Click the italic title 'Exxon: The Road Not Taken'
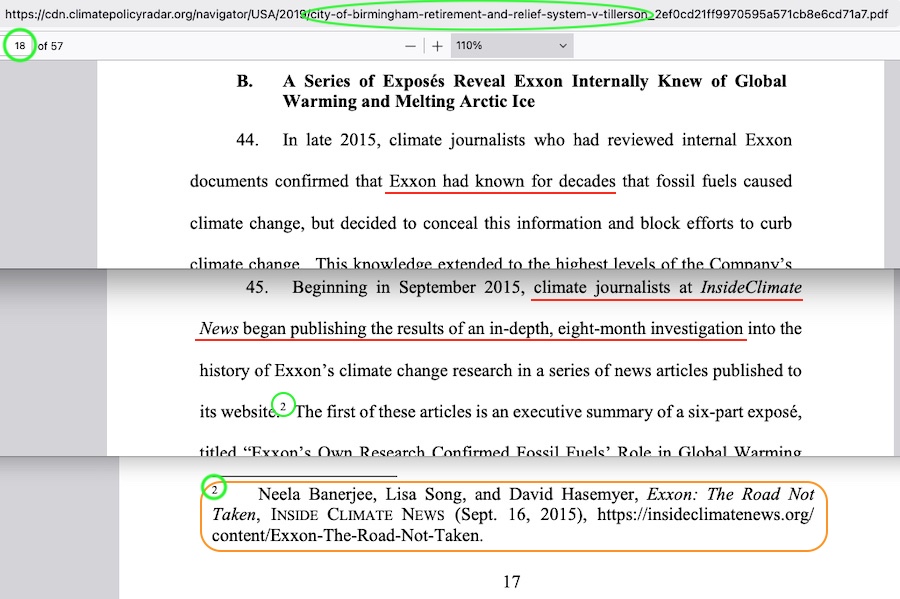This screenshot has height=599, width=900. click(730, 494)
